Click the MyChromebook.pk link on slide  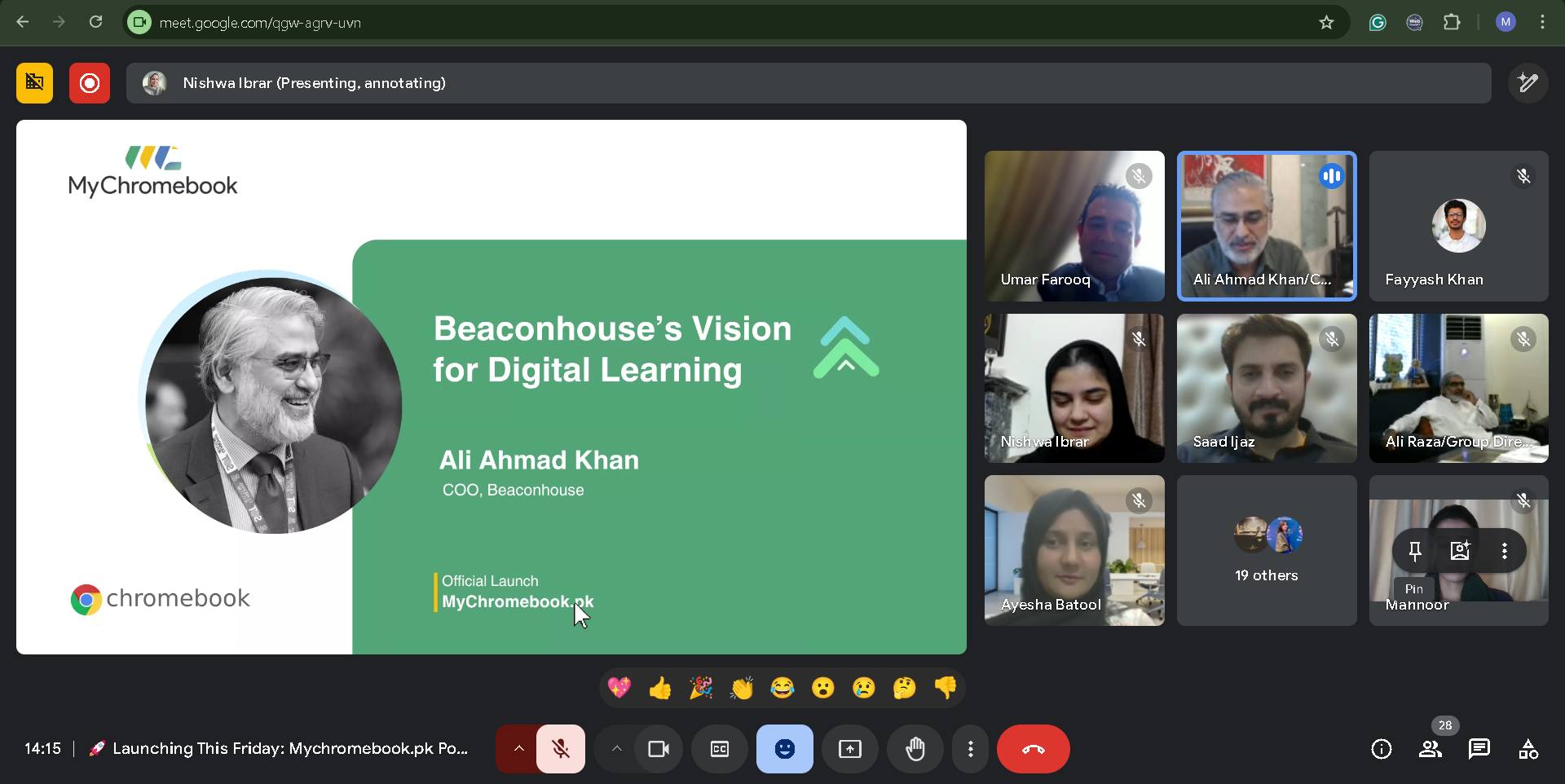pos(518,602)
